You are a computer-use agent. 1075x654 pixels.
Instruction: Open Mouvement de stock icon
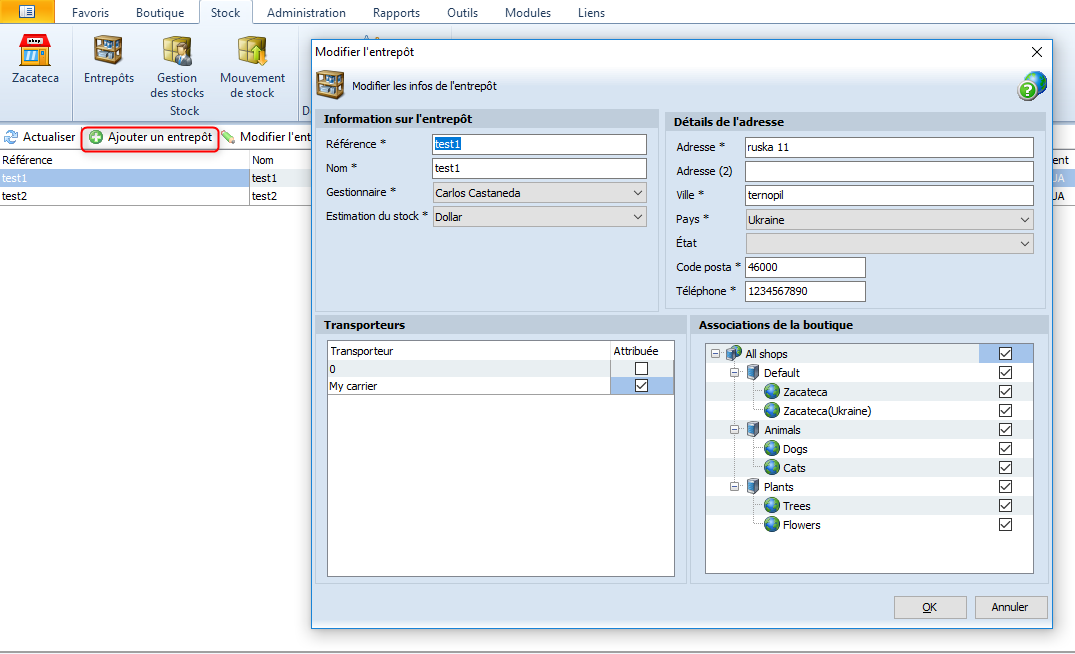pos(252,51)
